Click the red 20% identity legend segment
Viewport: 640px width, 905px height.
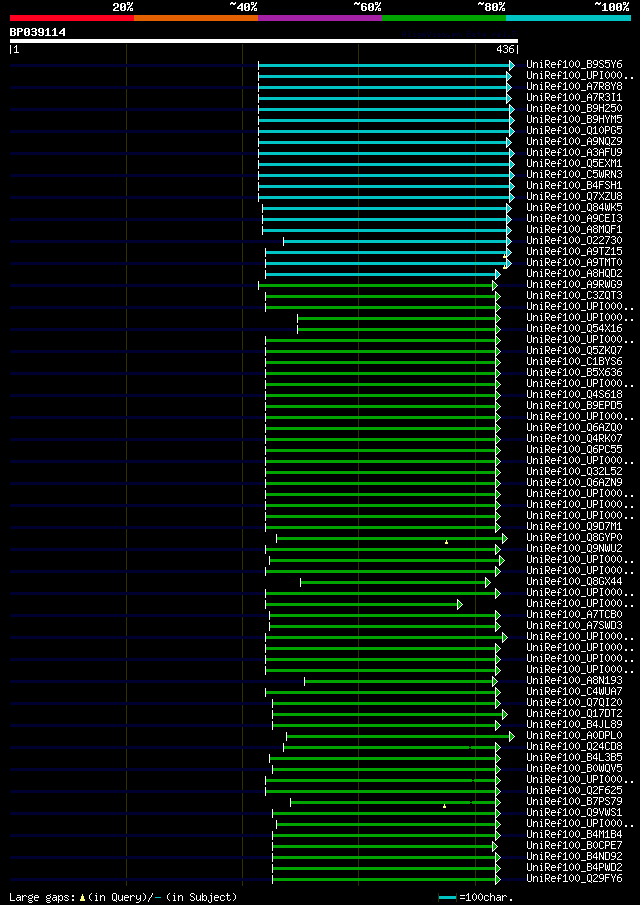tap(72, 18)
